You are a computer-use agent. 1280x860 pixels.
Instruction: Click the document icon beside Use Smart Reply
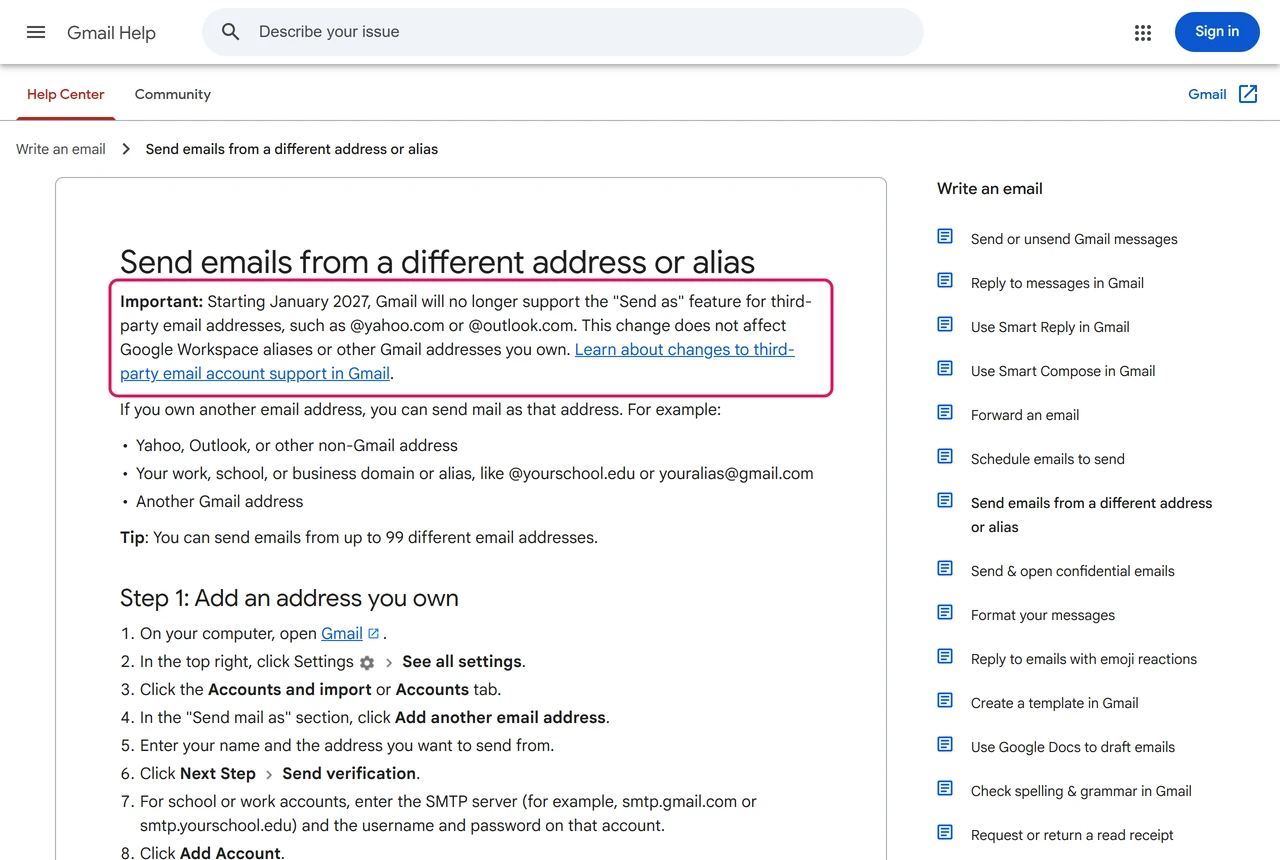(945, 324)
